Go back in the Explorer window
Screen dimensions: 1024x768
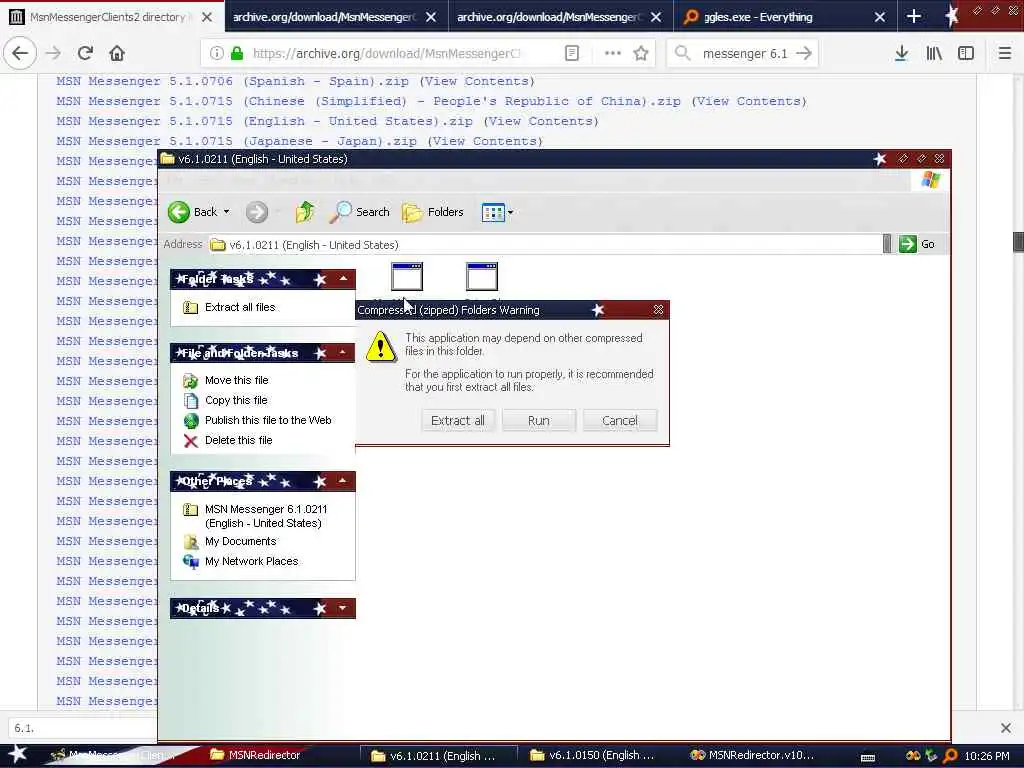tap(193, 212)
